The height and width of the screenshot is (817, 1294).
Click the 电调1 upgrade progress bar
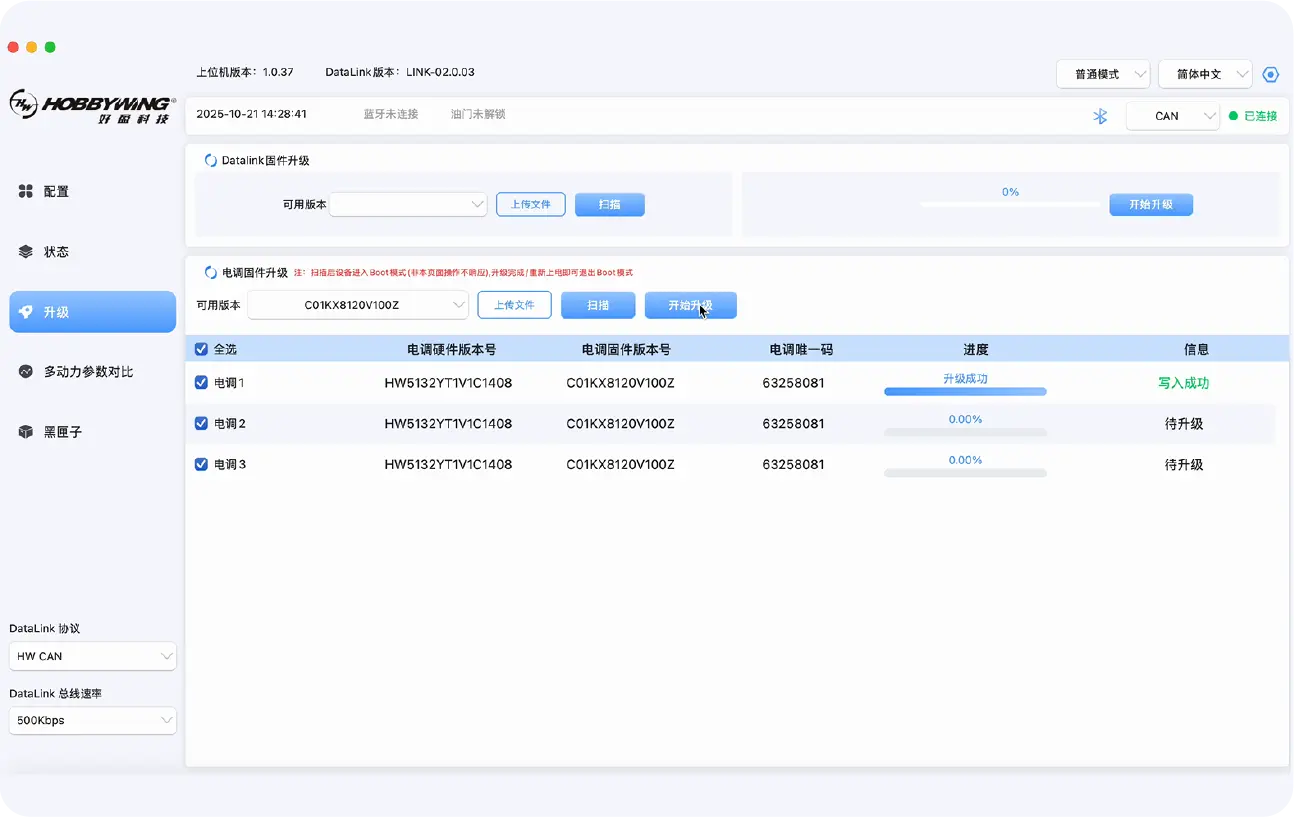tap(965, 392)
